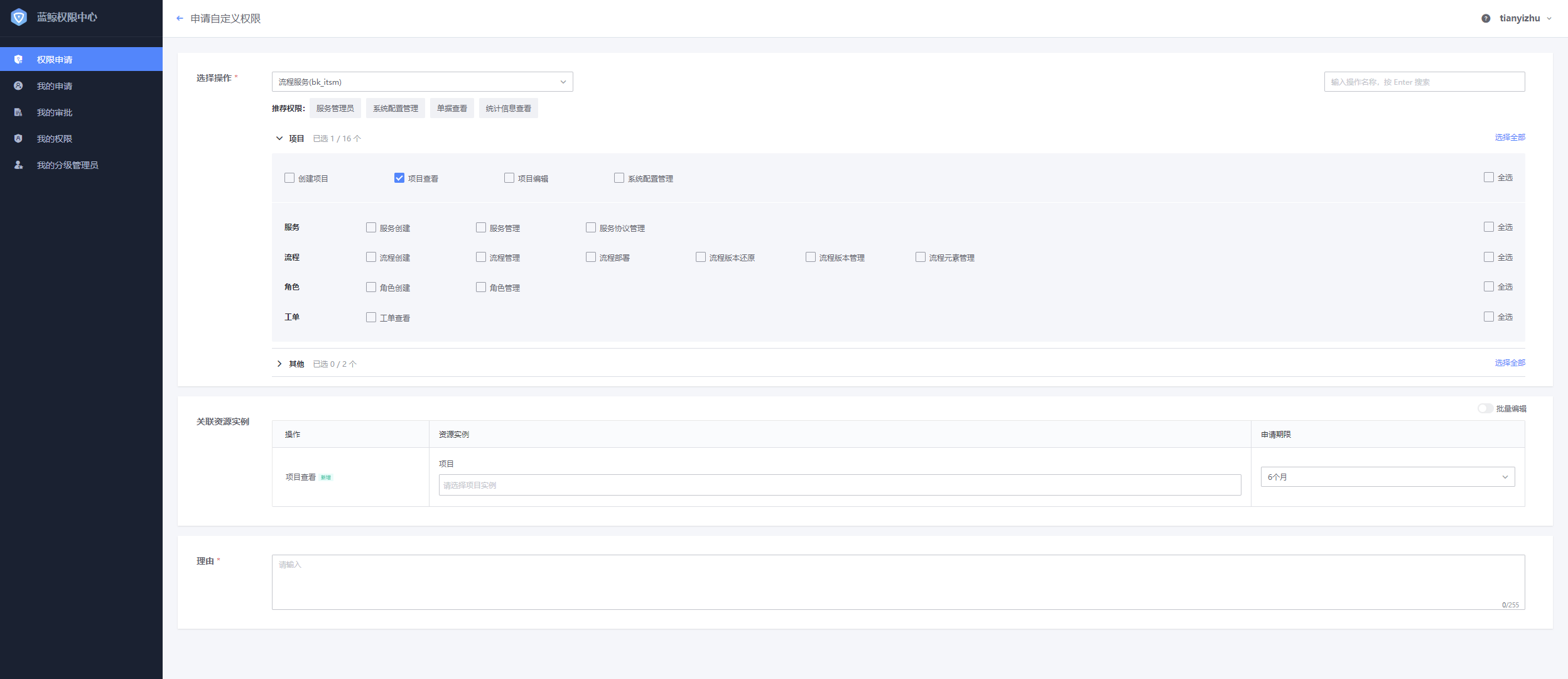Click 选择全部 for the 项目 section
The height and width of the screenshot is (679, 1568).
click(x=1510, y=137)
